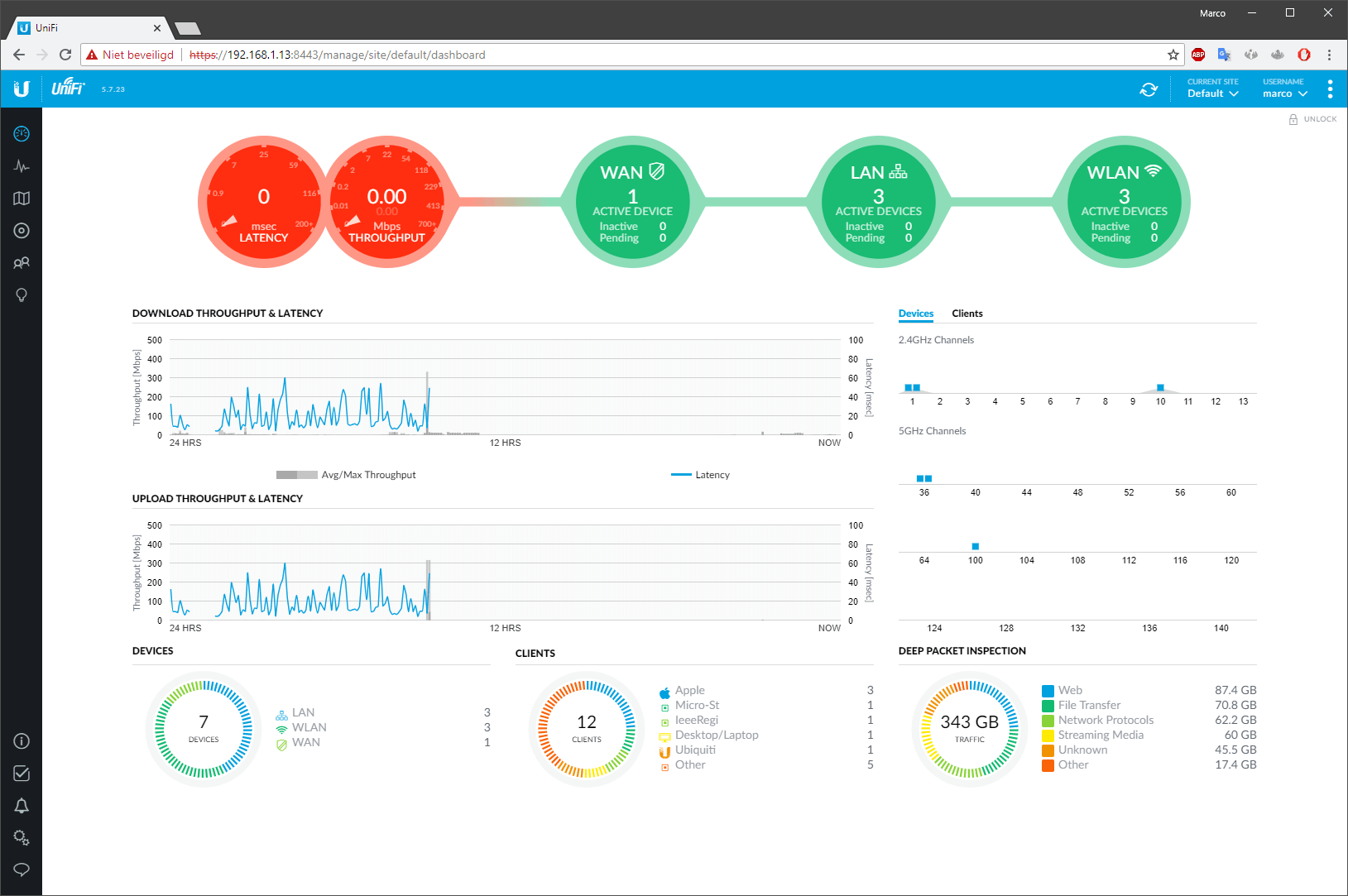Click the Streaming Media yellow swatch

[x=1048, y=735]
